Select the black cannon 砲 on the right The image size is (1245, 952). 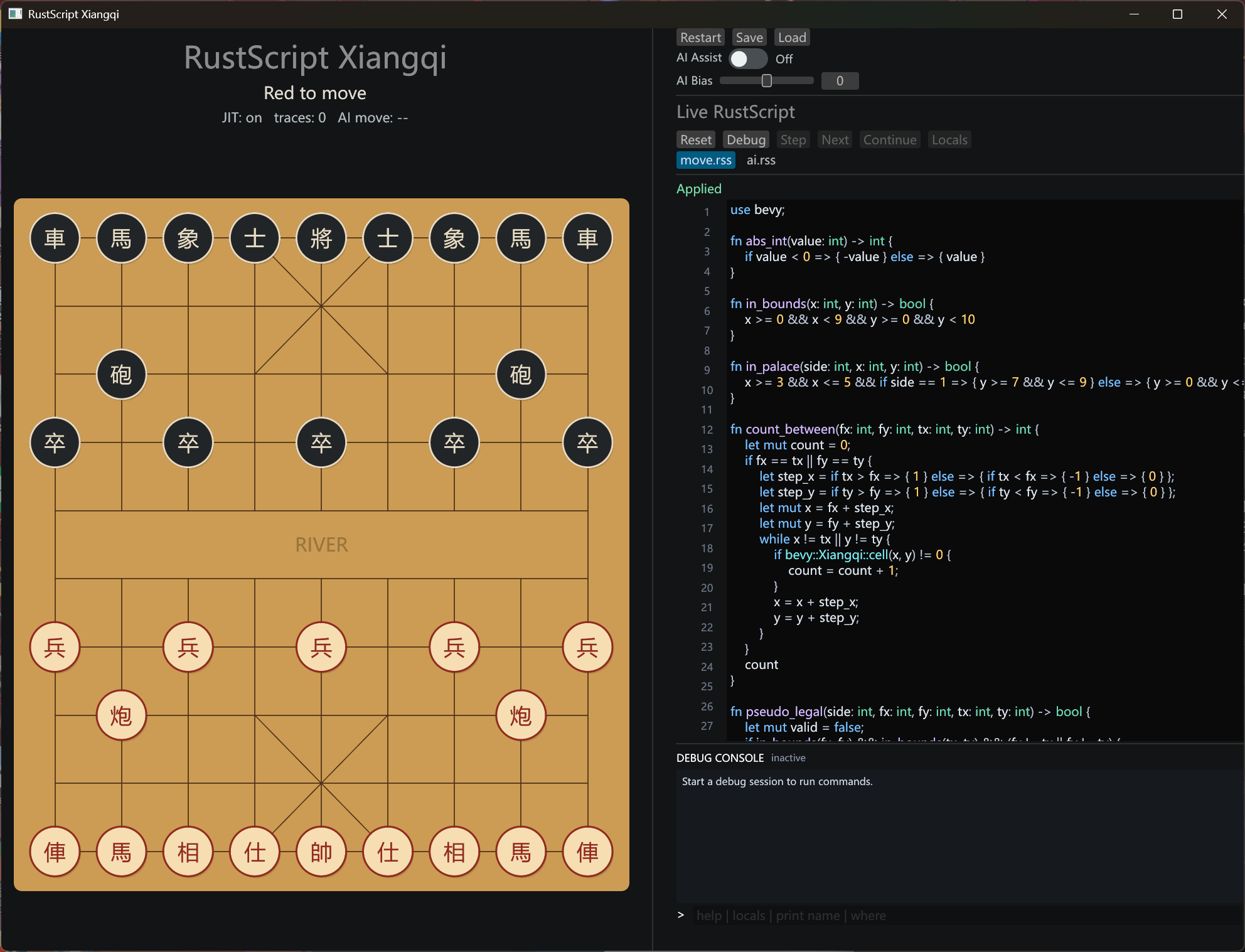[x=521, y=375]
